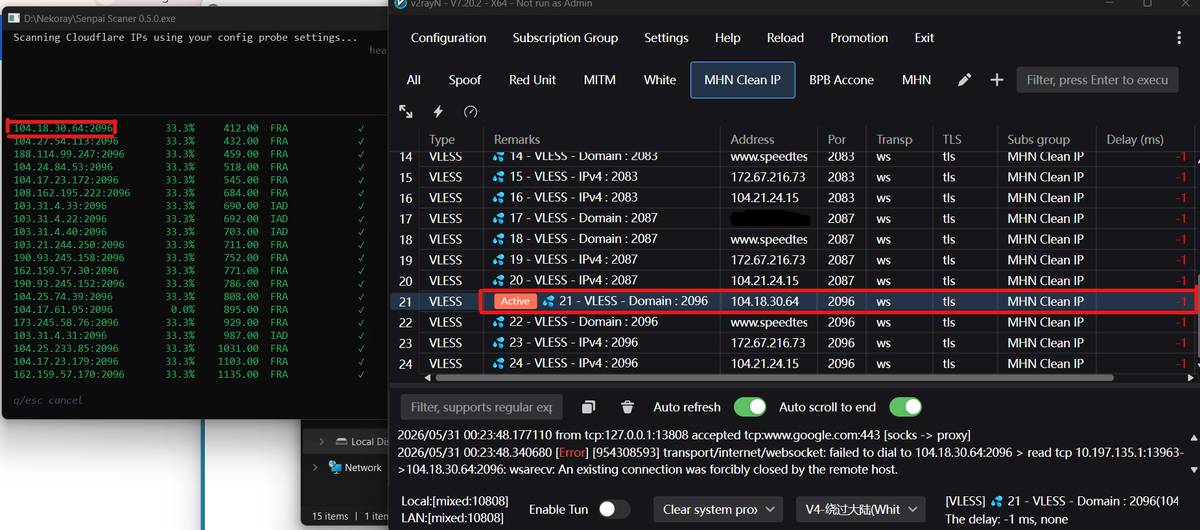Clear log with the trash icon

(628, 407)
